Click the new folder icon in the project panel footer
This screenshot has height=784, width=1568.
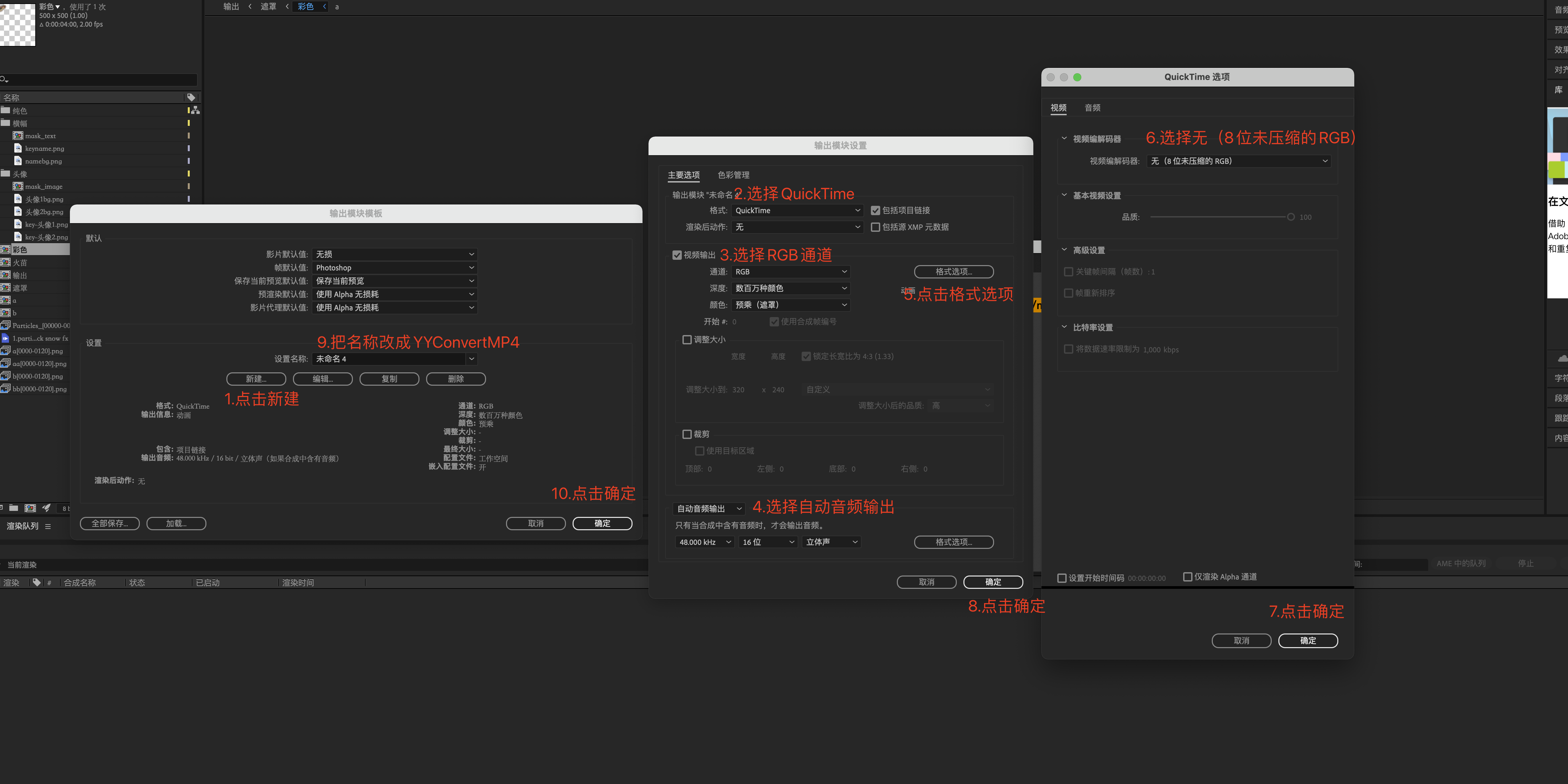13,508
